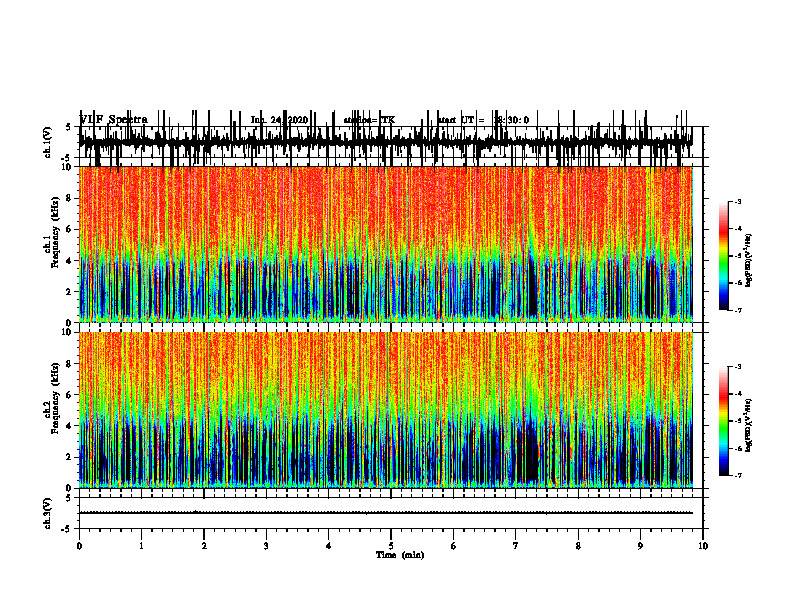Click the '2' minute time axis tick
Image resolution: width=792 pixels, height=612 pixels.
(x=204, y=546)
